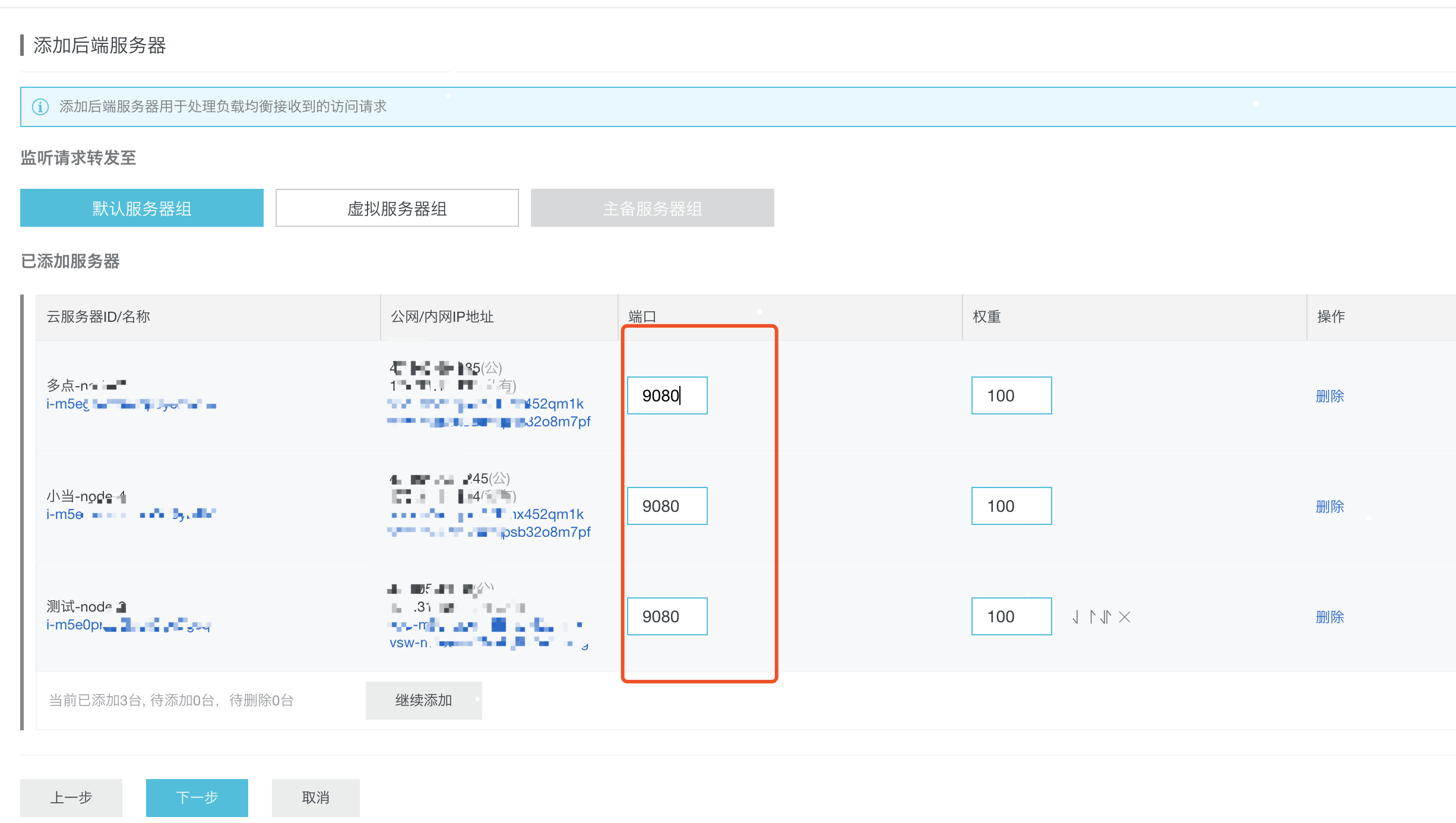The width and height of the screenshot is (1456, 823).
Task: Edit the weight field in the first server row
Action: 1011,395
